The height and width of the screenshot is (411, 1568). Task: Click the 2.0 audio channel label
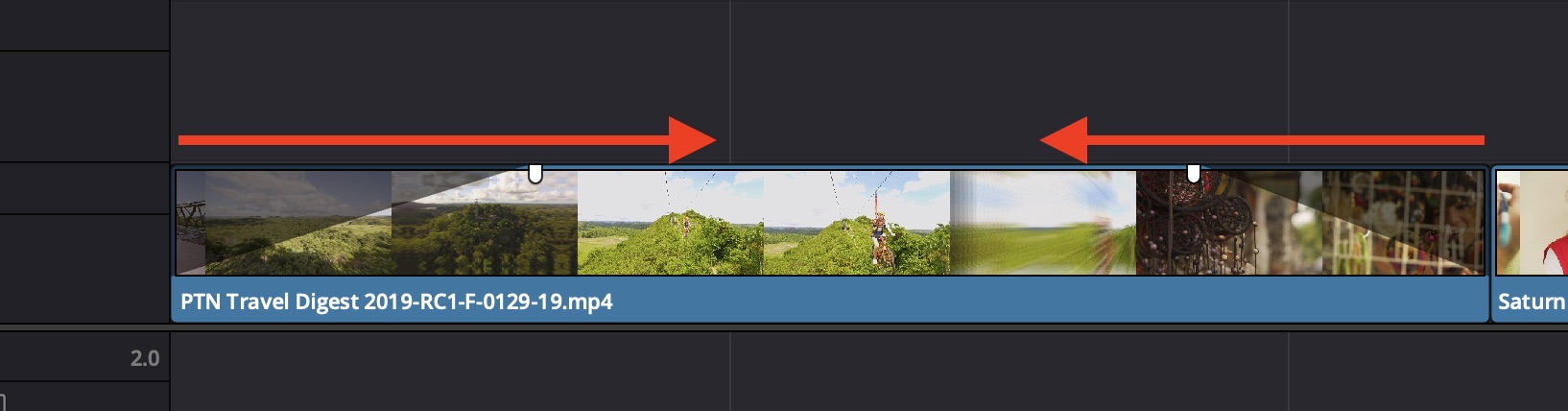[145, 358]
